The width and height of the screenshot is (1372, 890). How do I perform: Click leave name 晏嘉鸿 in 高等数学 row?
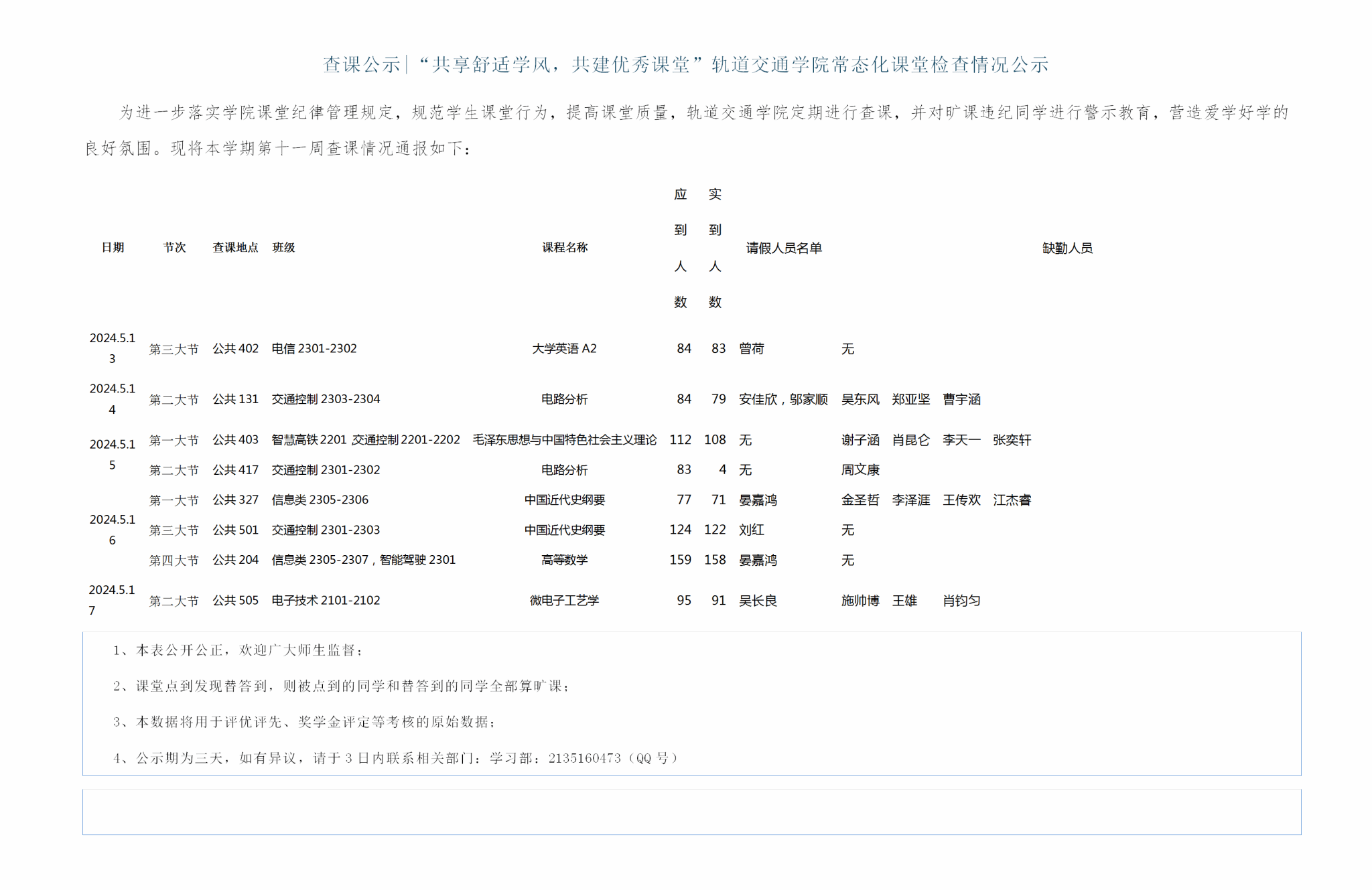(x=758, y=561)
